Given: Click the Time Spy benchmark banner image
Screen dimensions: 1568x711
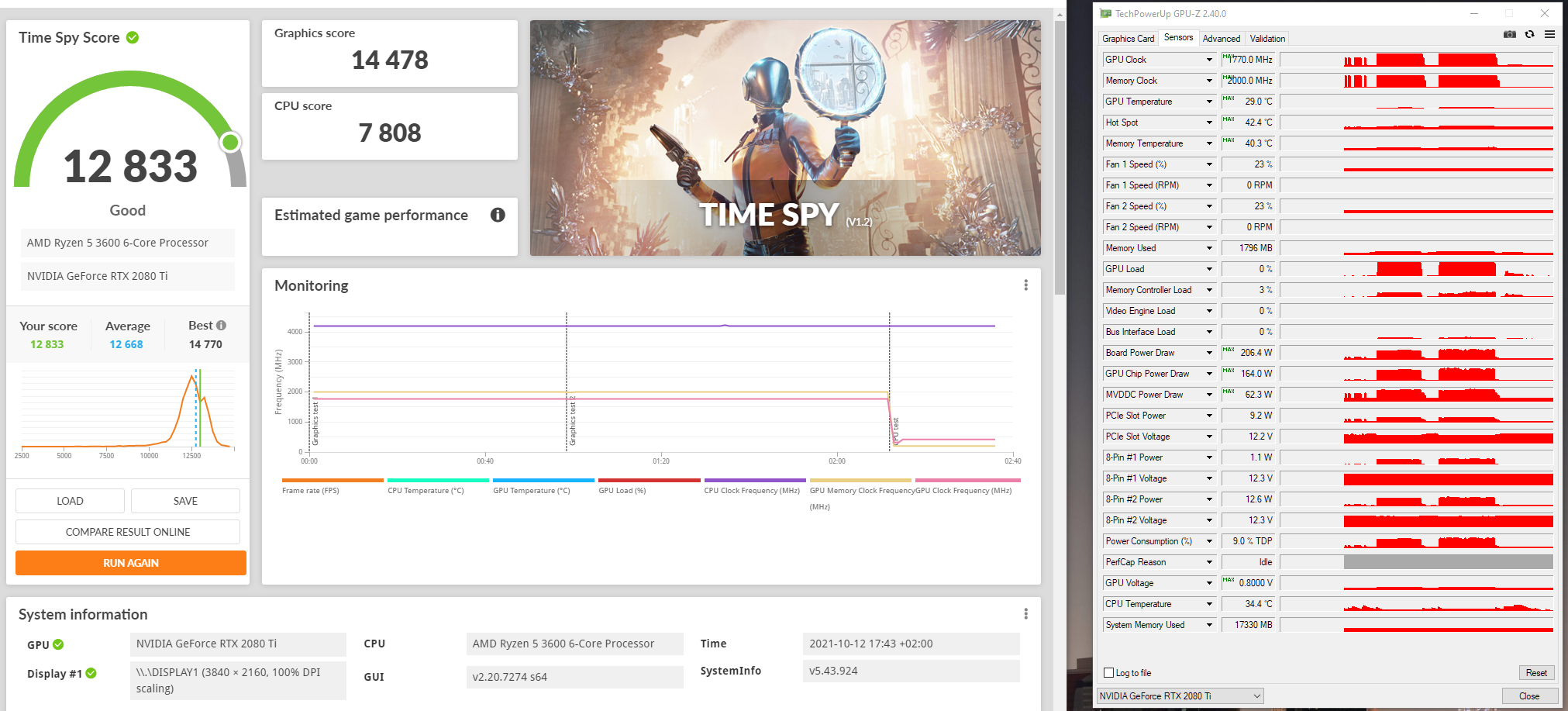Looking at the screenshot, I should pos(785,138).
